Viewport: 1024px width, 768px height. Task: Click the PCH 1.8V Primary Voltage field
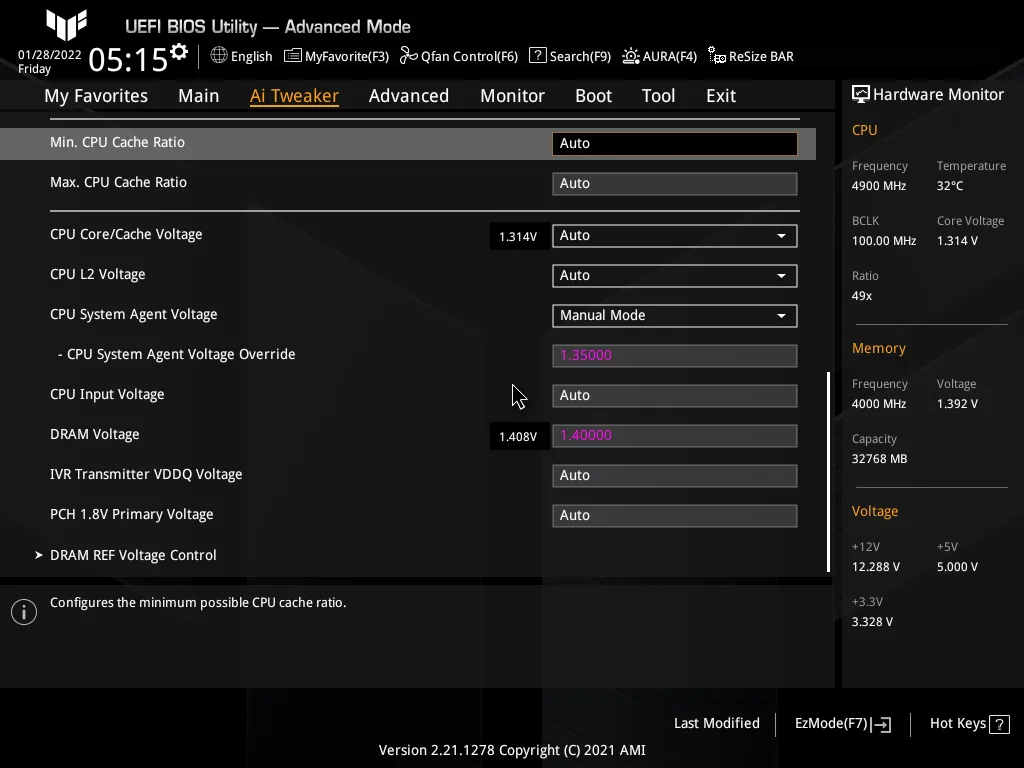(x=675, y=515)
